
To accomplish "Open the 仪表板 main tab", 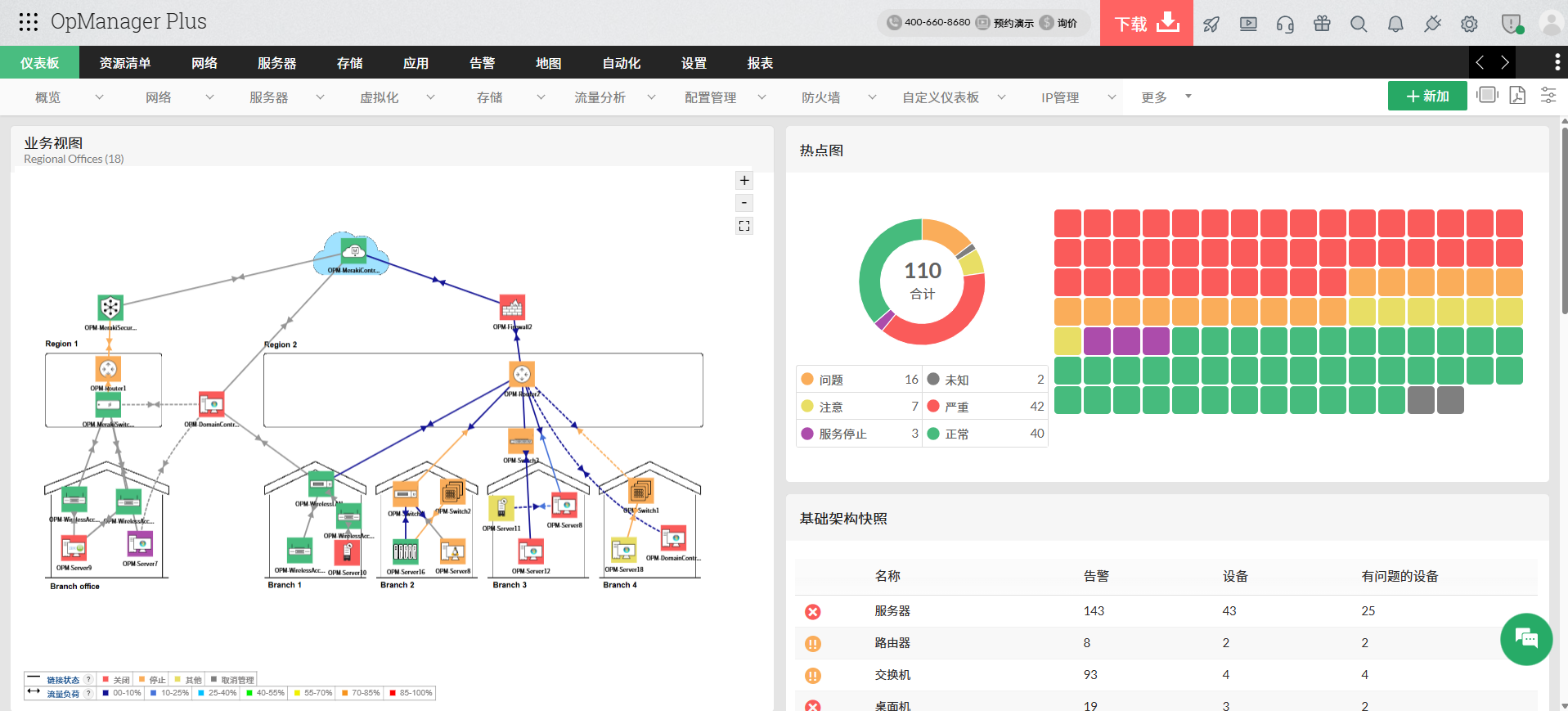I will pyautogui.click(x=39, y=63).
